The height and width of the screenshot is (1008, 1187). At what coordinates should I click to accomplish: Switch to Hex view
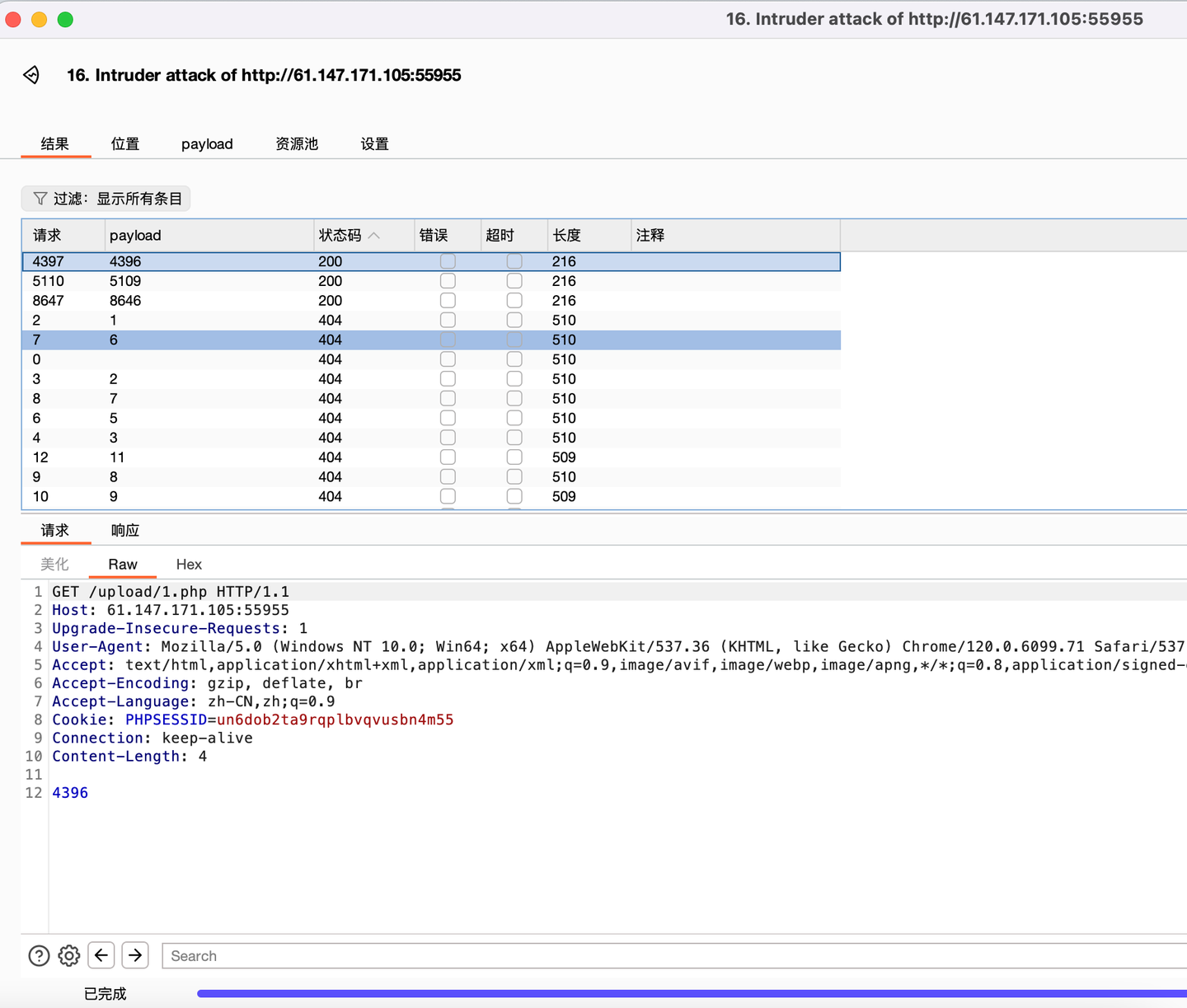click(x=188, y=565)
